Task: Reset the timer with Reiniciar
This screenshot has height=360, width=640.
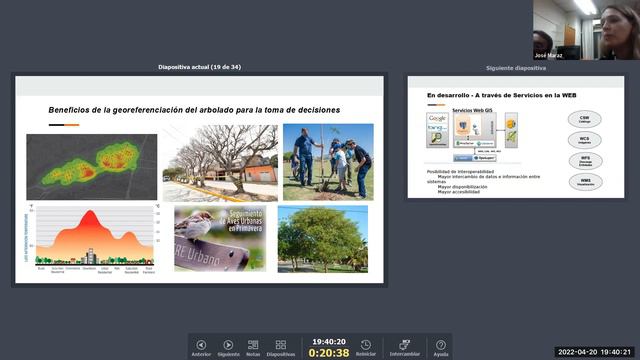Action: point(366,348)
